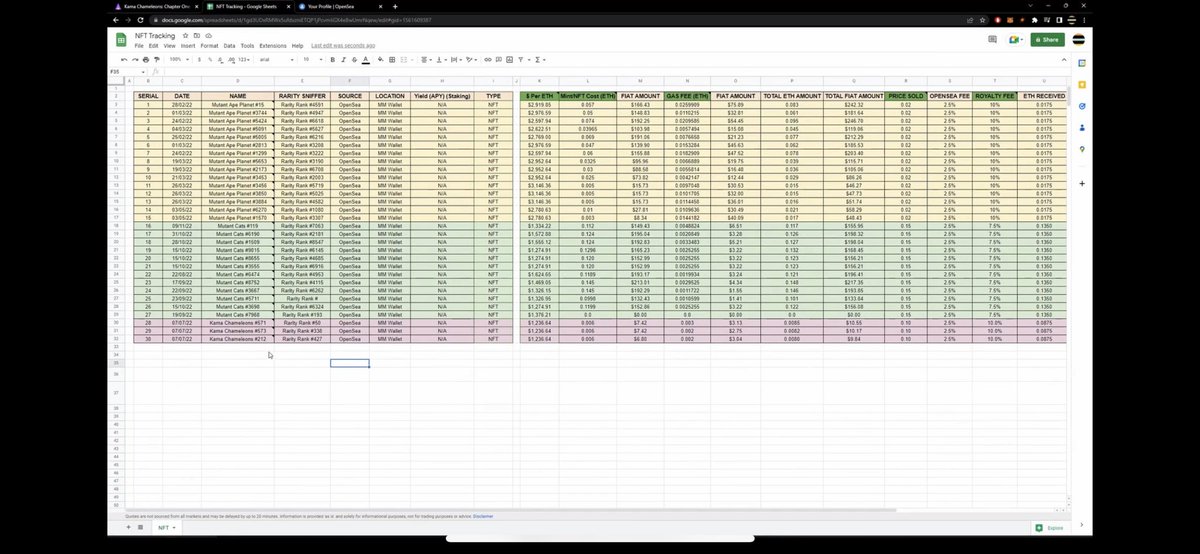Open Google Tasks side panel

coord(1081,106)
